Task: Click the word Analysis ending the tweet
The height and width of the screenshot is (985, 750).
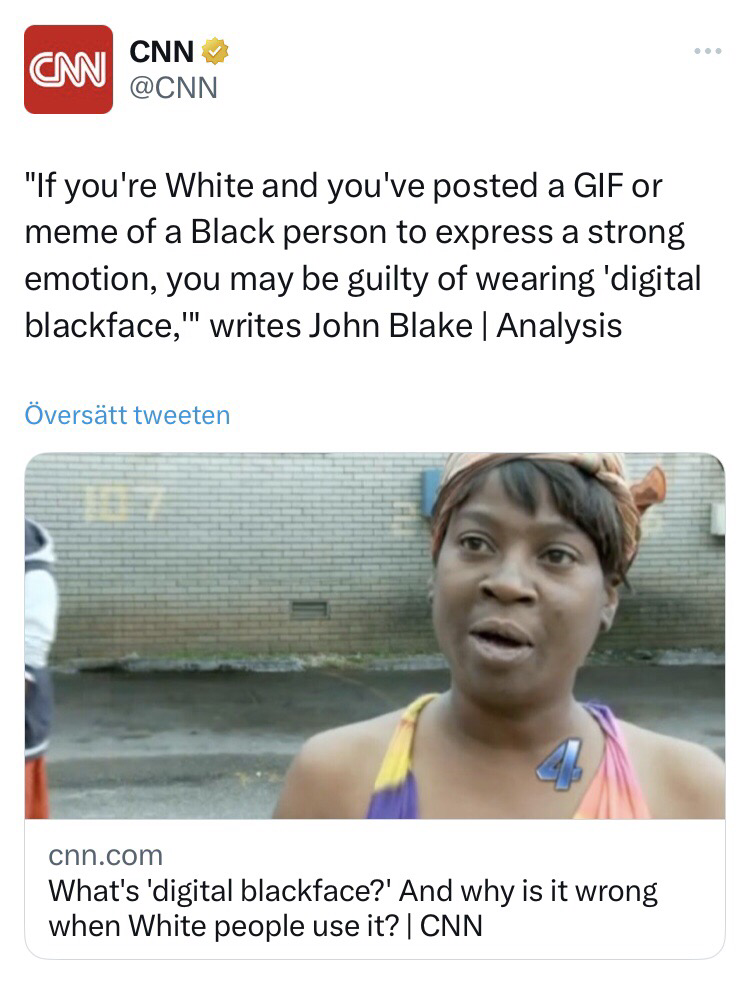Action: [x=559, y=326]
